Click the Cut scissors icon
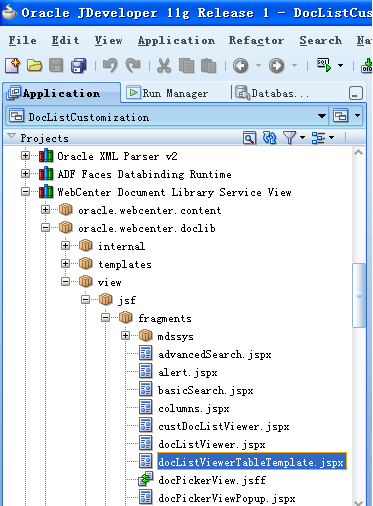Screen dimensions: 373x506 164,65
